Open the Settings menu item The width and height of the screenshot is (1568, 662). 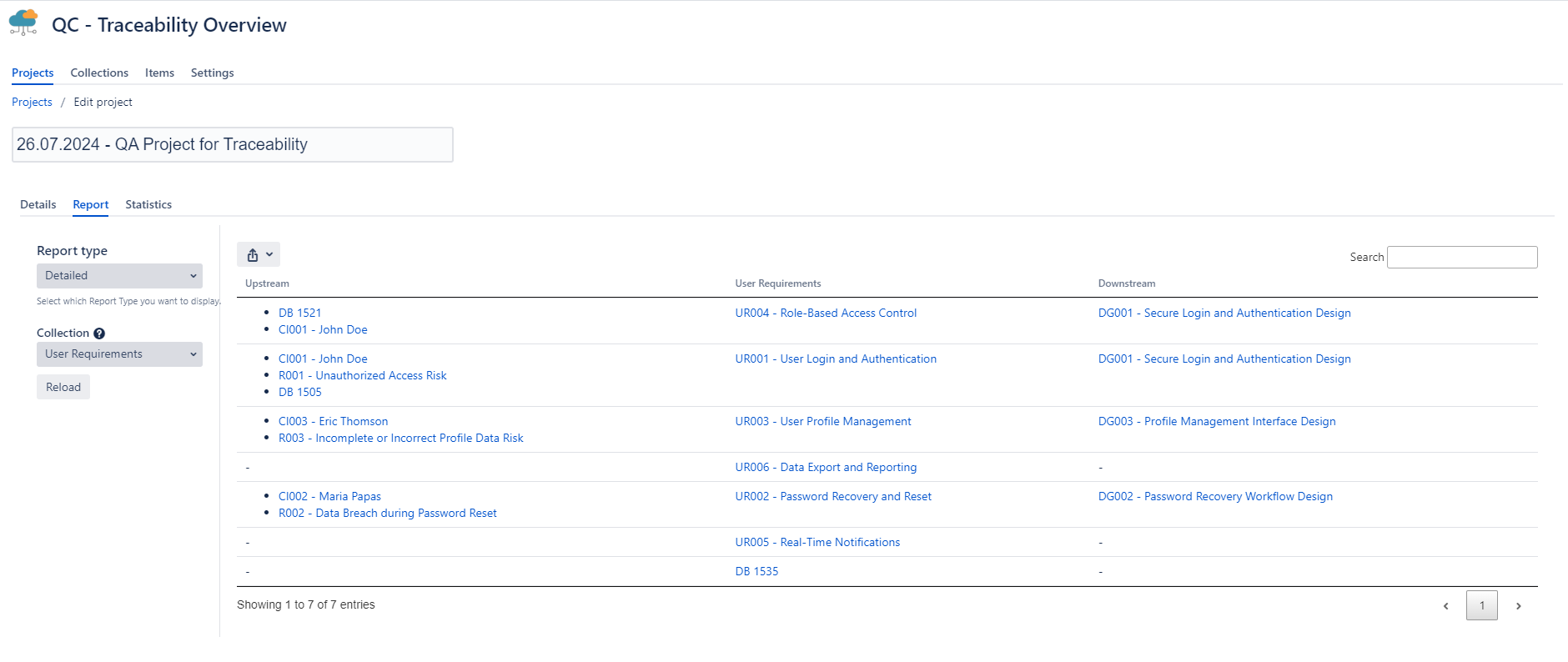(212, 73)
